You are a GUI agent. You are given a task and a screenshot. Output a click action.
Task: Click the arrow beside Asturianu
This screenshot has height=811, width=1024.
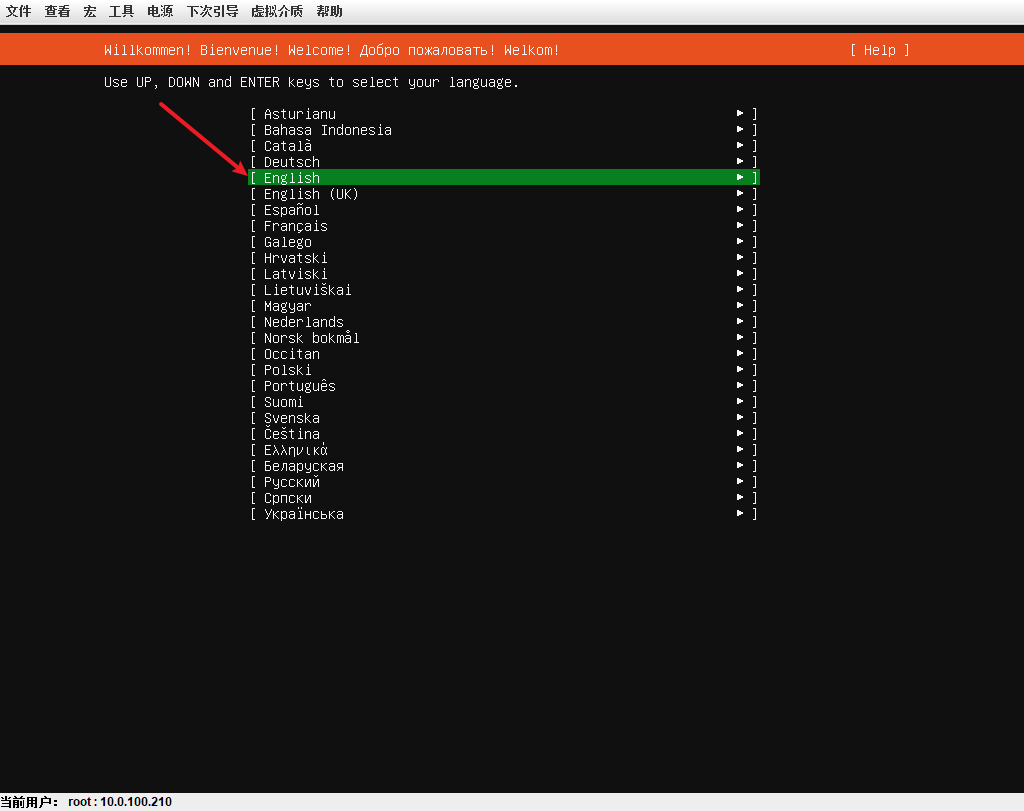[x=740, y=114]
